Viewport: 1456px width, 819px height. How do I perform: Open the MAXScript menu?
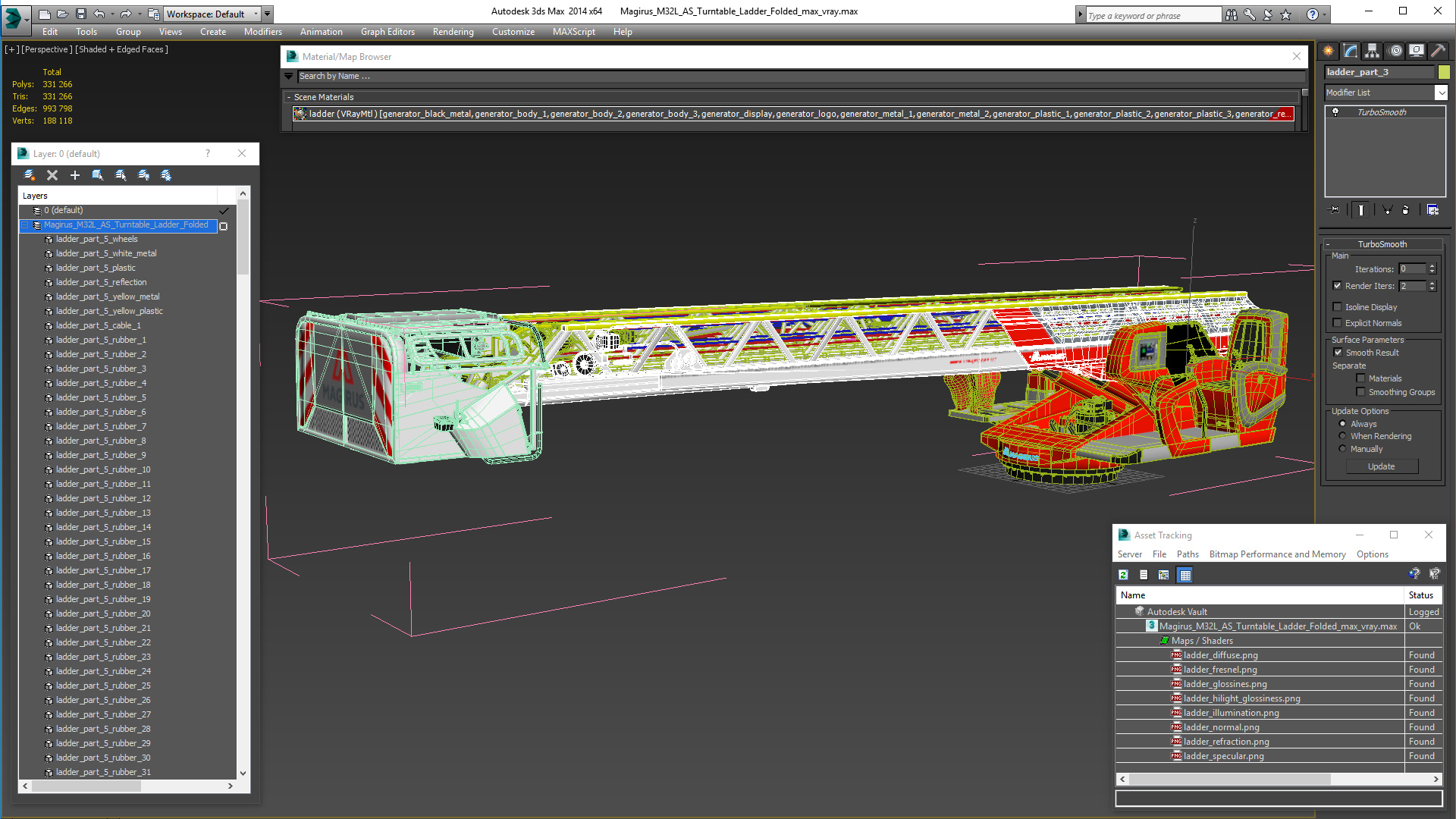click(x=574, y=32)
